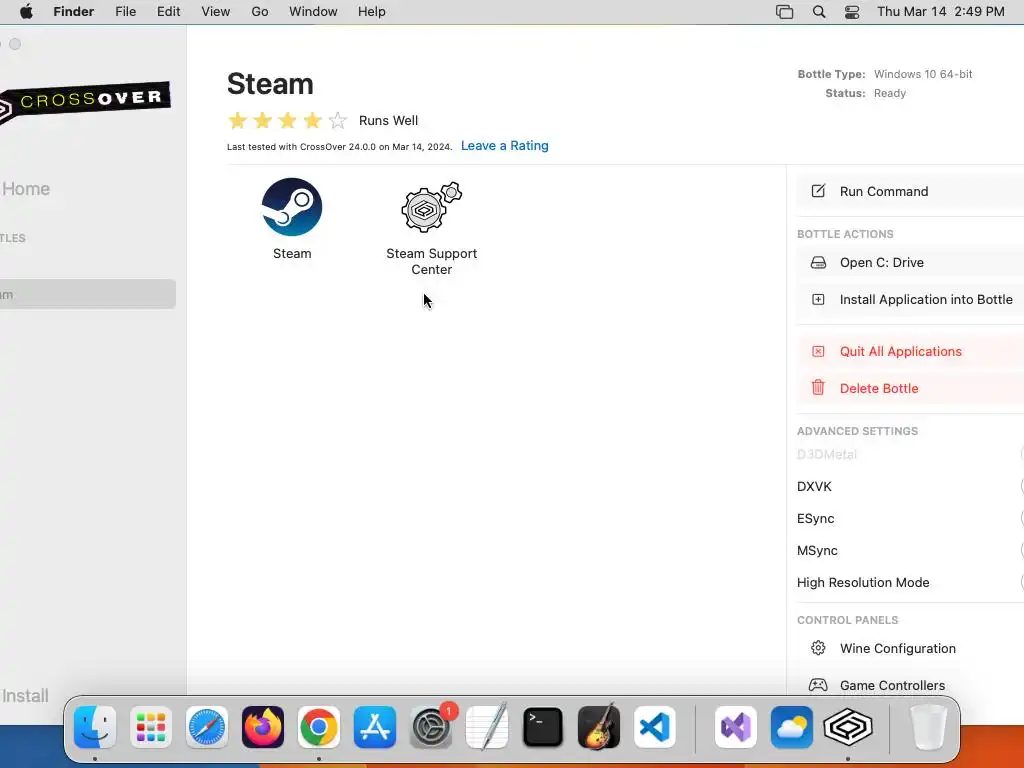Open the Window menu

coord(313,12)
